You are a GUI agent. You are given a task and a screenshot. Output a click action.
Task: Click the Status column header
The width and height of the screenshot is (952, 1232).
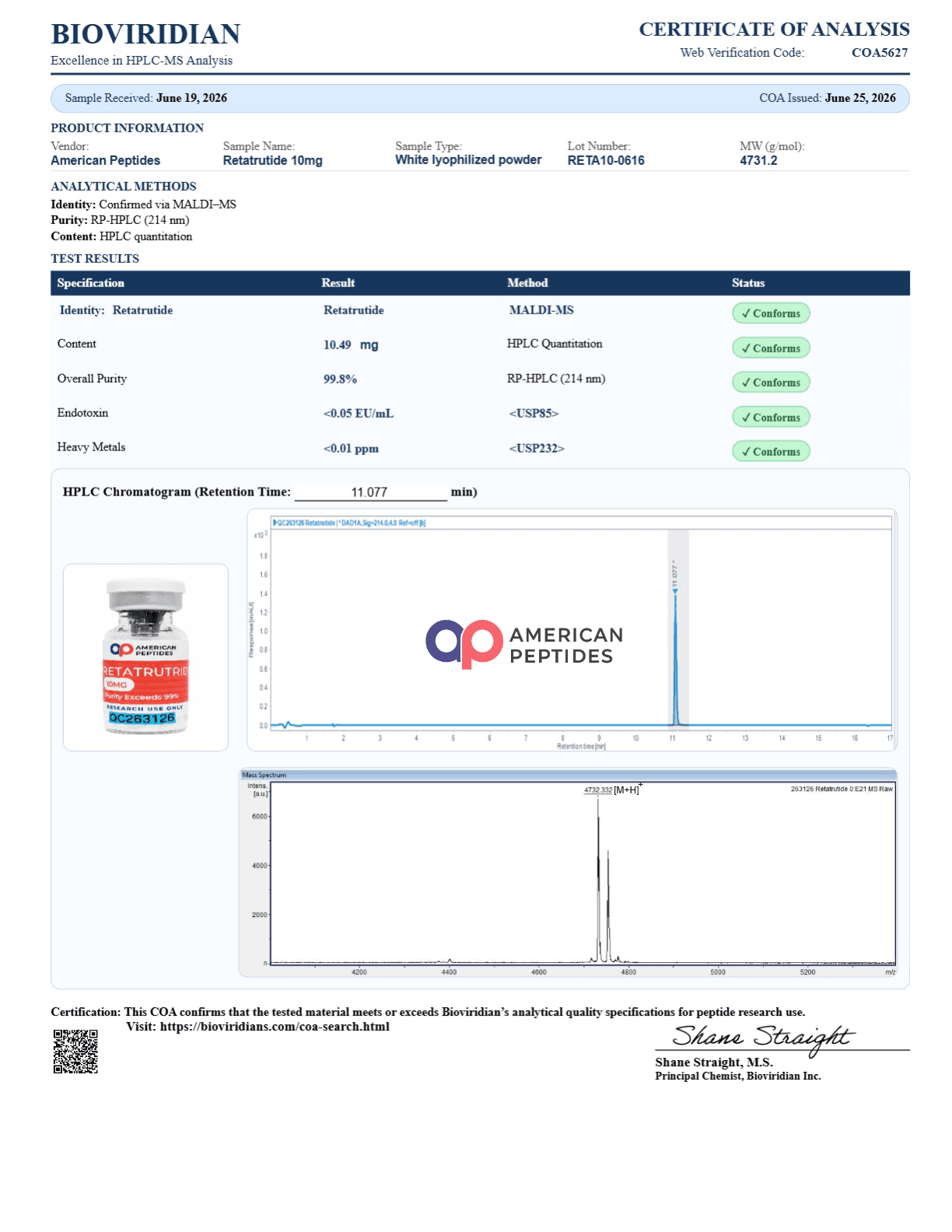click(748, 283)
